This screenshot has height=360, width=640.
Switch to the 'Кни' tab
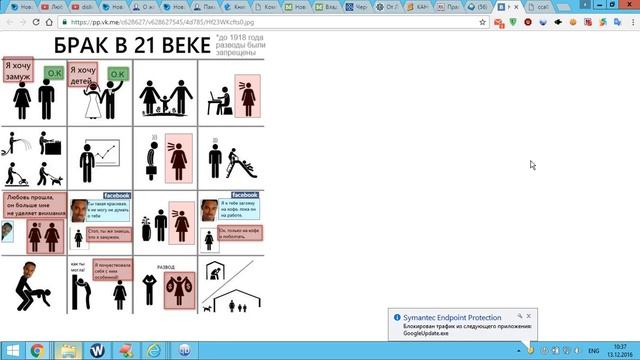(236, 7)
